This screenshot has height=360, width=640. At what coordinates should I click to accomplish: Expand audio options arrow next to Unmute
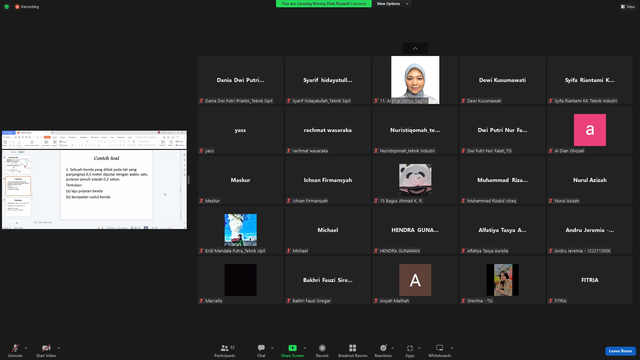(x=26, y=348)
